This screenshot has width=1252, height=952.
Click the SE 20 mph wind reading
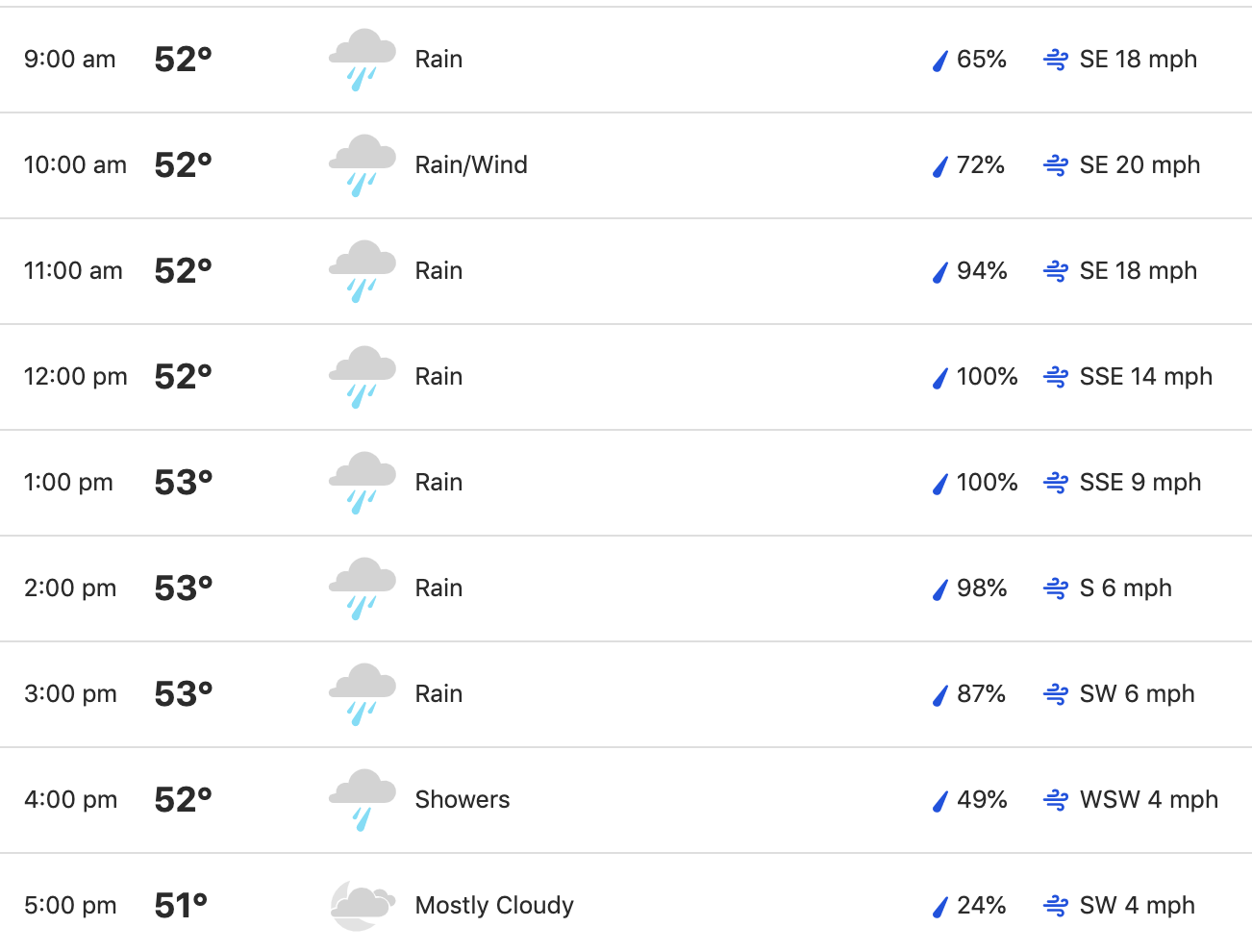click(x=1139, y=165)
